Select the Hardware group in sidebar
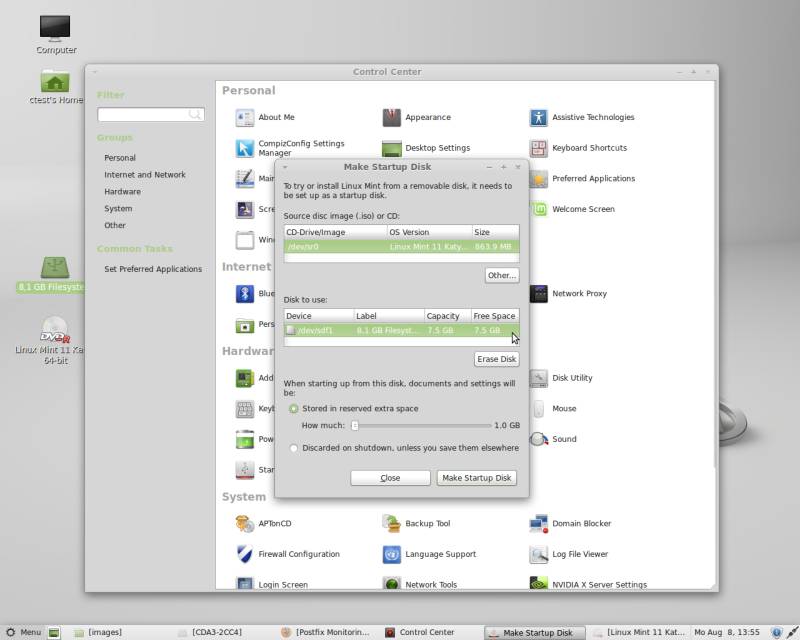The image size is (800, 640). [x=122, y=191]
